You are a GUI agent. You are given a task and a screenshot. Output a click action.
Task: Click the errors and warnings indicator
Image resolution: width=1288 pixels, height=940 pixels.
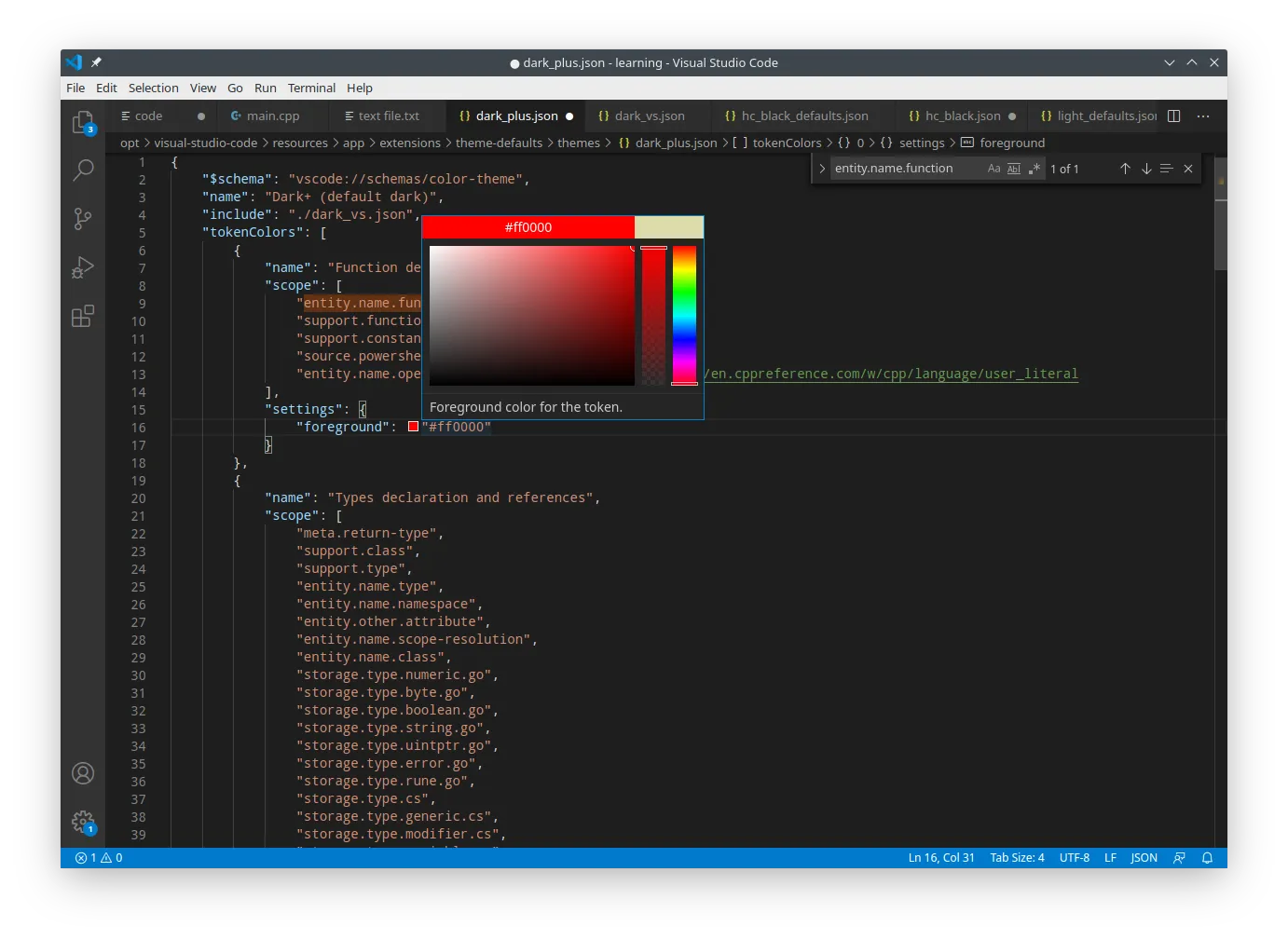point(99,858)
